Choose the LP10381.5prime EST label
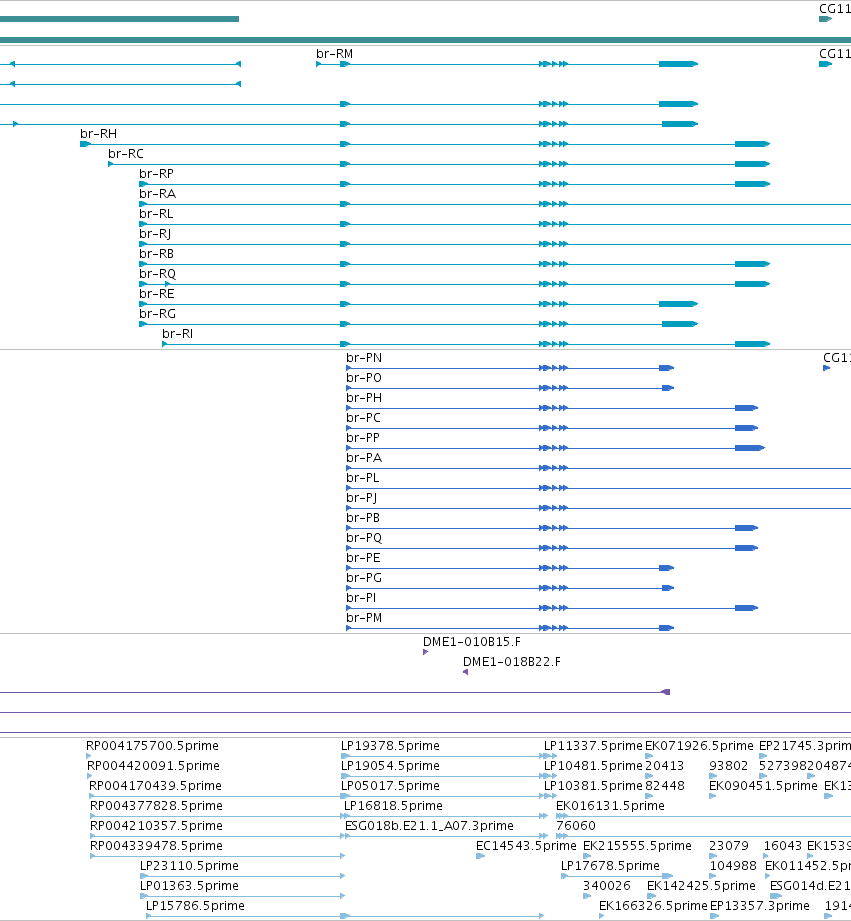The width and height of the screenshot is (851, 921). [x=593, y=786]
